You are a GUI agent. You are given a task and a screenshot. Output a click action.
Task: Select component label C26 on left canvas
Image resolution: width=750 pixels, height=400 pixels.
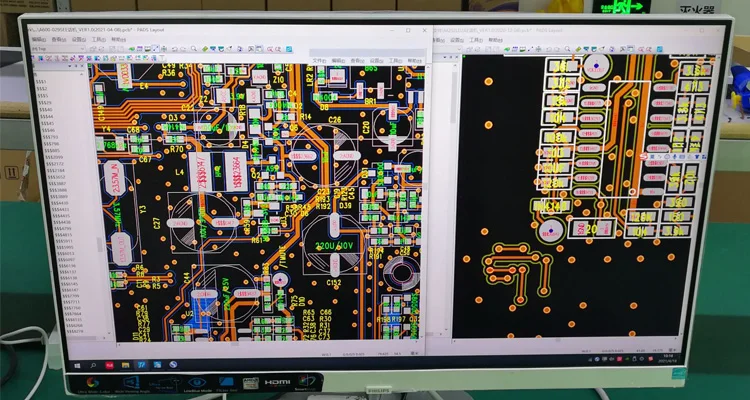(x=335, y=120)
